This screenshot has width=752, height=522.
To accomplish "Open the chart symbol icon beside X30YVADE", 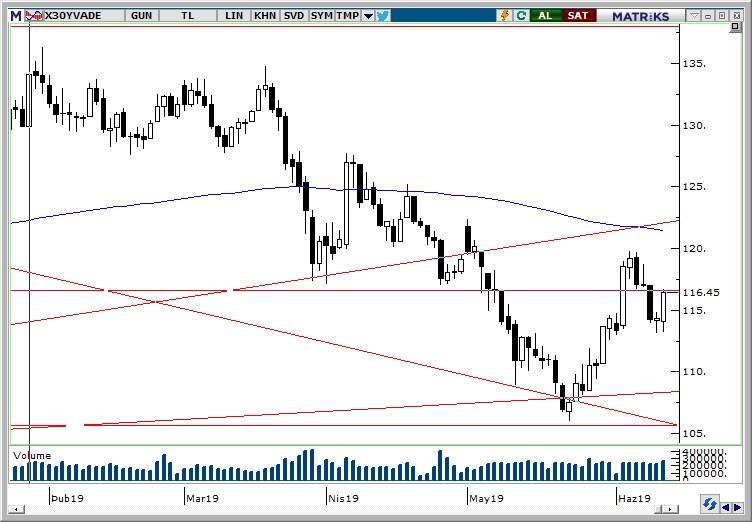I will point(34,16).
